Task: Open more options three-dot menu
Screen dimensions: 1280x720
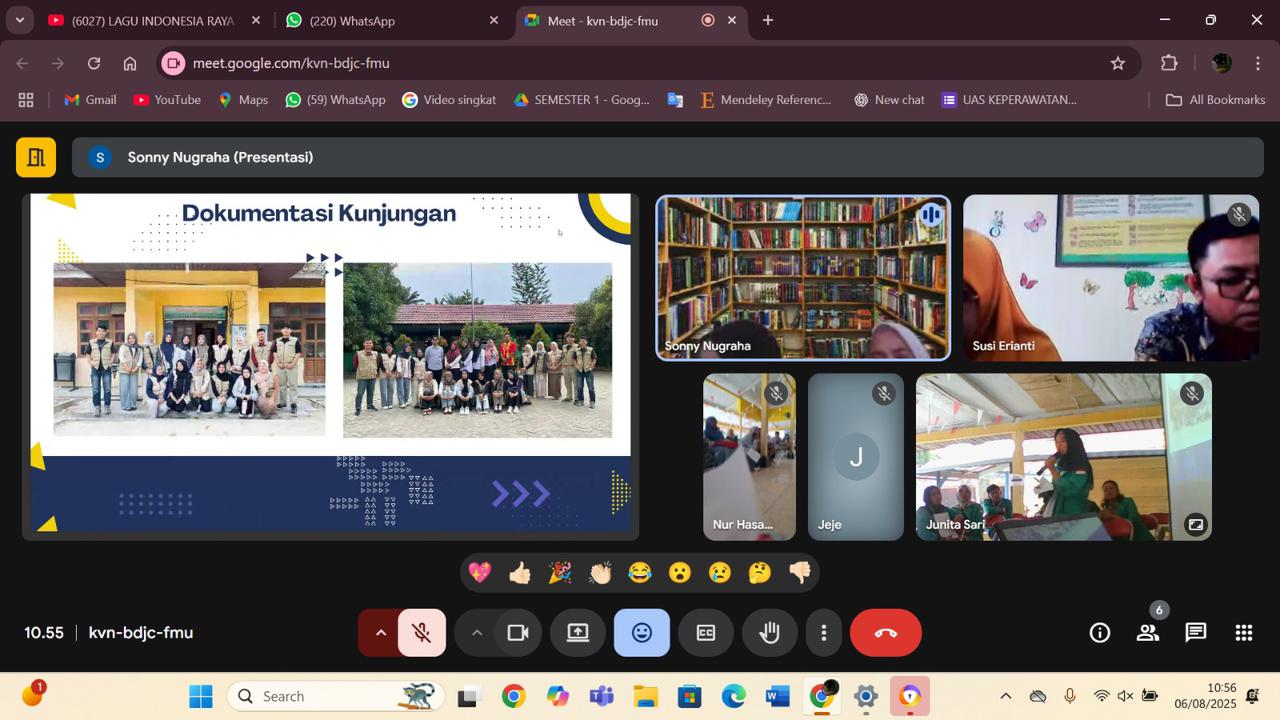Action: (x=823, y=633)
